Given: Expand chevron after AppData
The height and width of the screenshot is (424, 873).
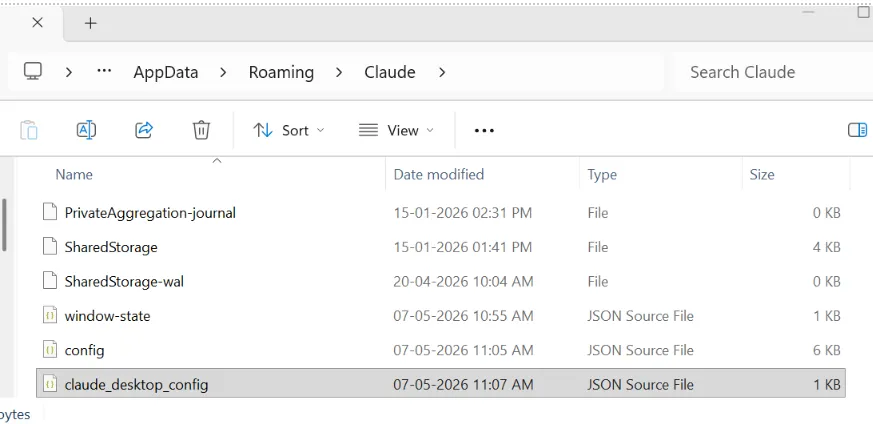Looking at the screenshot, I should tap(223, 72).
